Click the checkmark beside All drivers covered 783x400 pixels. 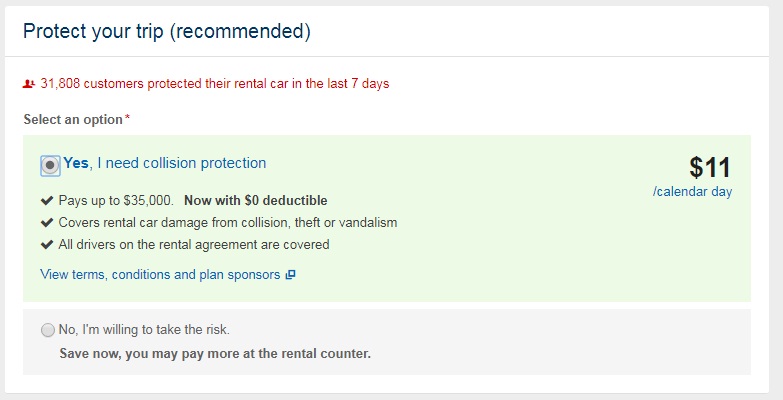click(x=47, y=244)
